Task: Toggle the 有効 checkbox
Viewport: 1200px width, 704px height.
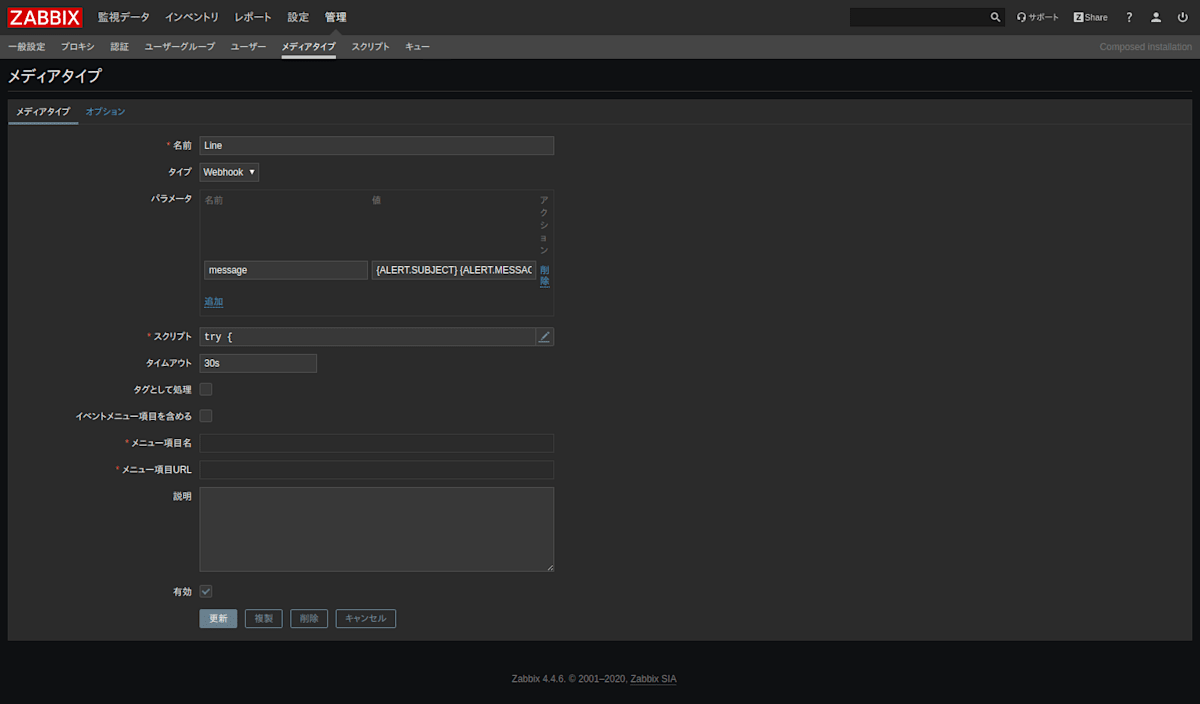Action: click(x=206, y=592)
